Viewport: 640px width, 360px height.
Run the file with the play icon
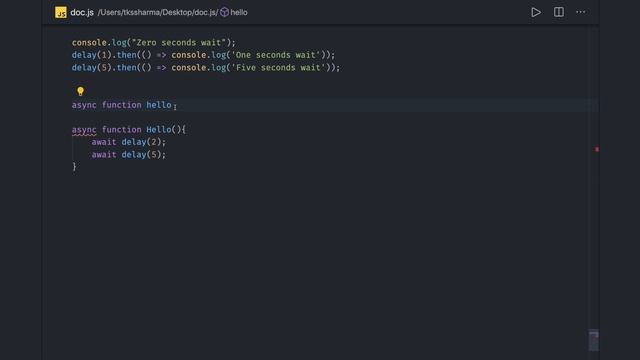536,12
